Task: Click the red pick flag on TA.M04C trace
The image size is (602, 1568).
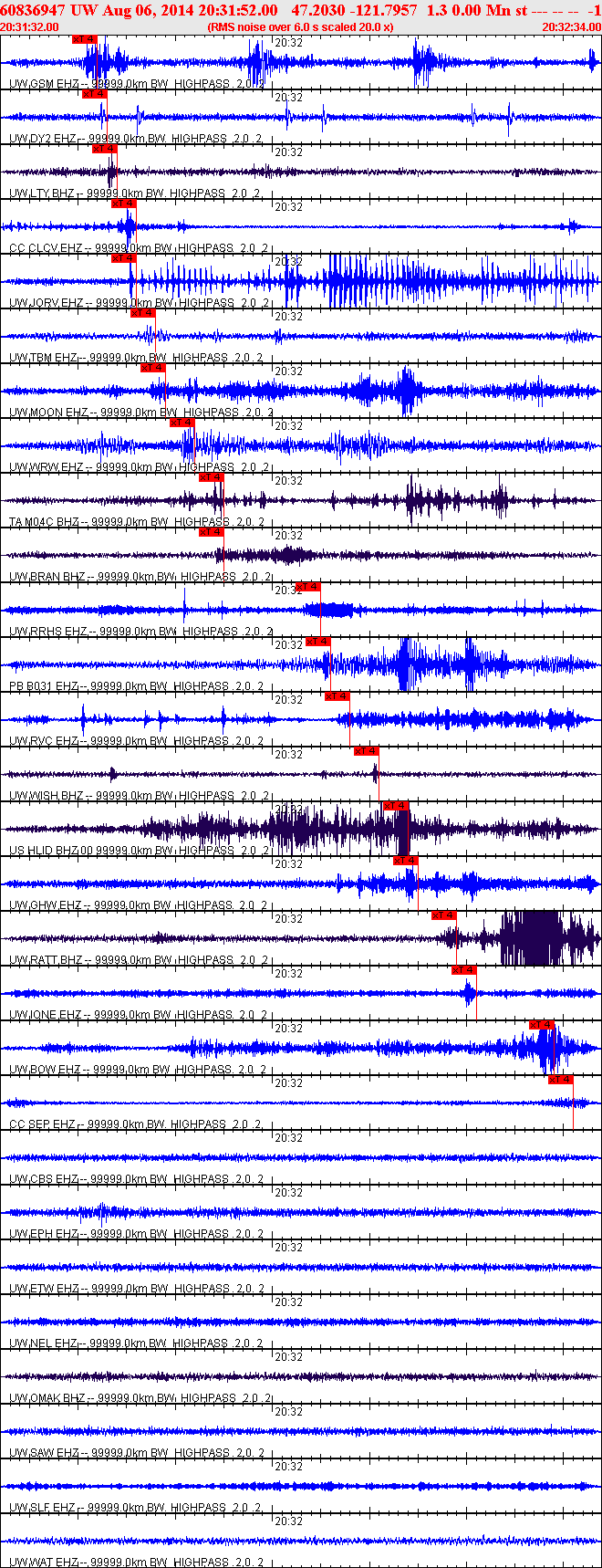Action: point(212,477)
